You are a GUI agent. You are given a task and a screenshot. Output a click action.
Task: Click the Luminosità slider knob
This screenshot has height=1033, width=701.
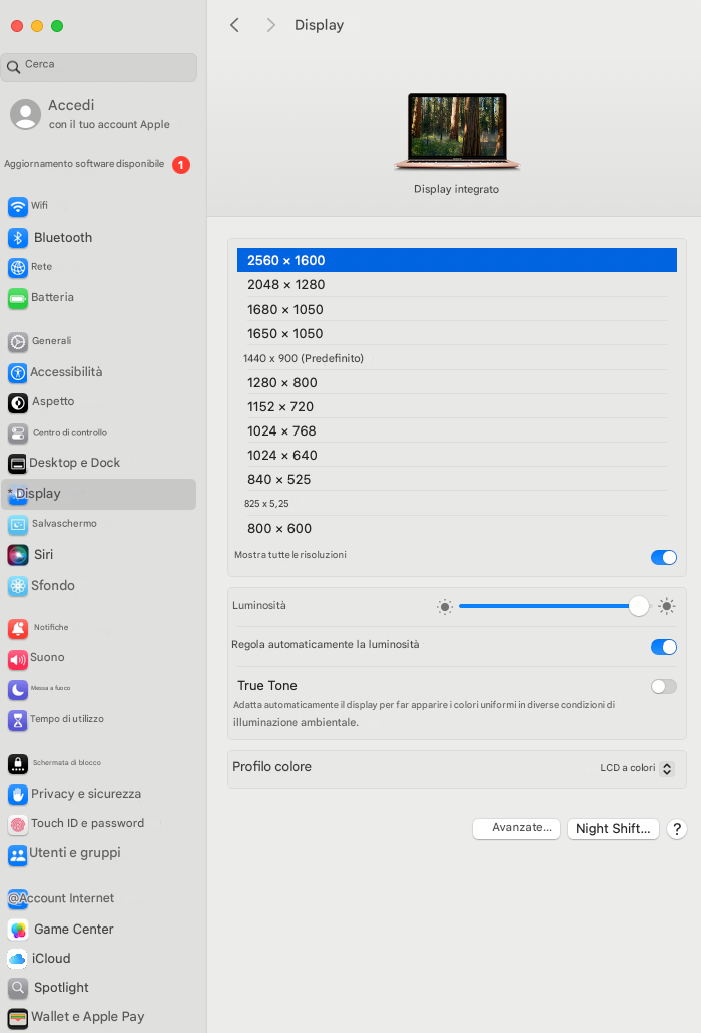(x=638, y=606)
